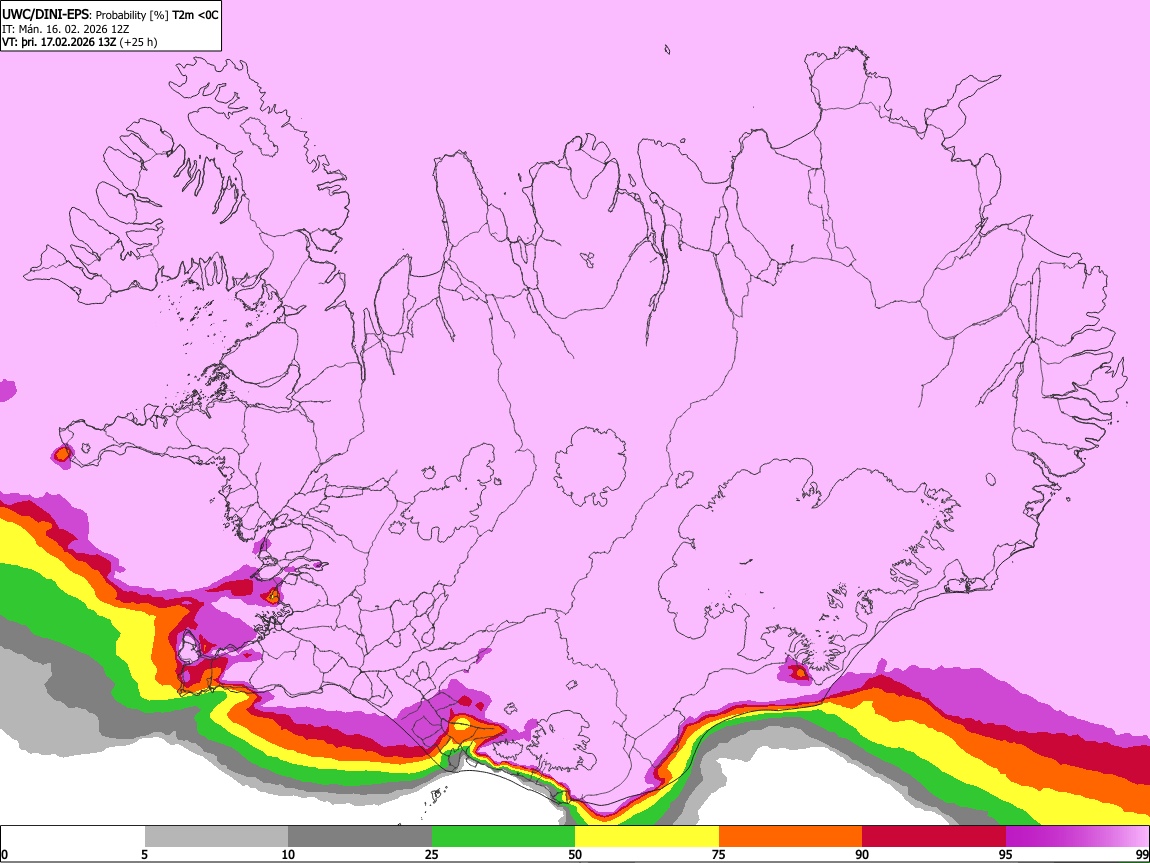Click the 'IT: Mán. 16. 02. 2026 12Z' line
This screenshot has width=1150, height=863.
click(x=65, y=29)
